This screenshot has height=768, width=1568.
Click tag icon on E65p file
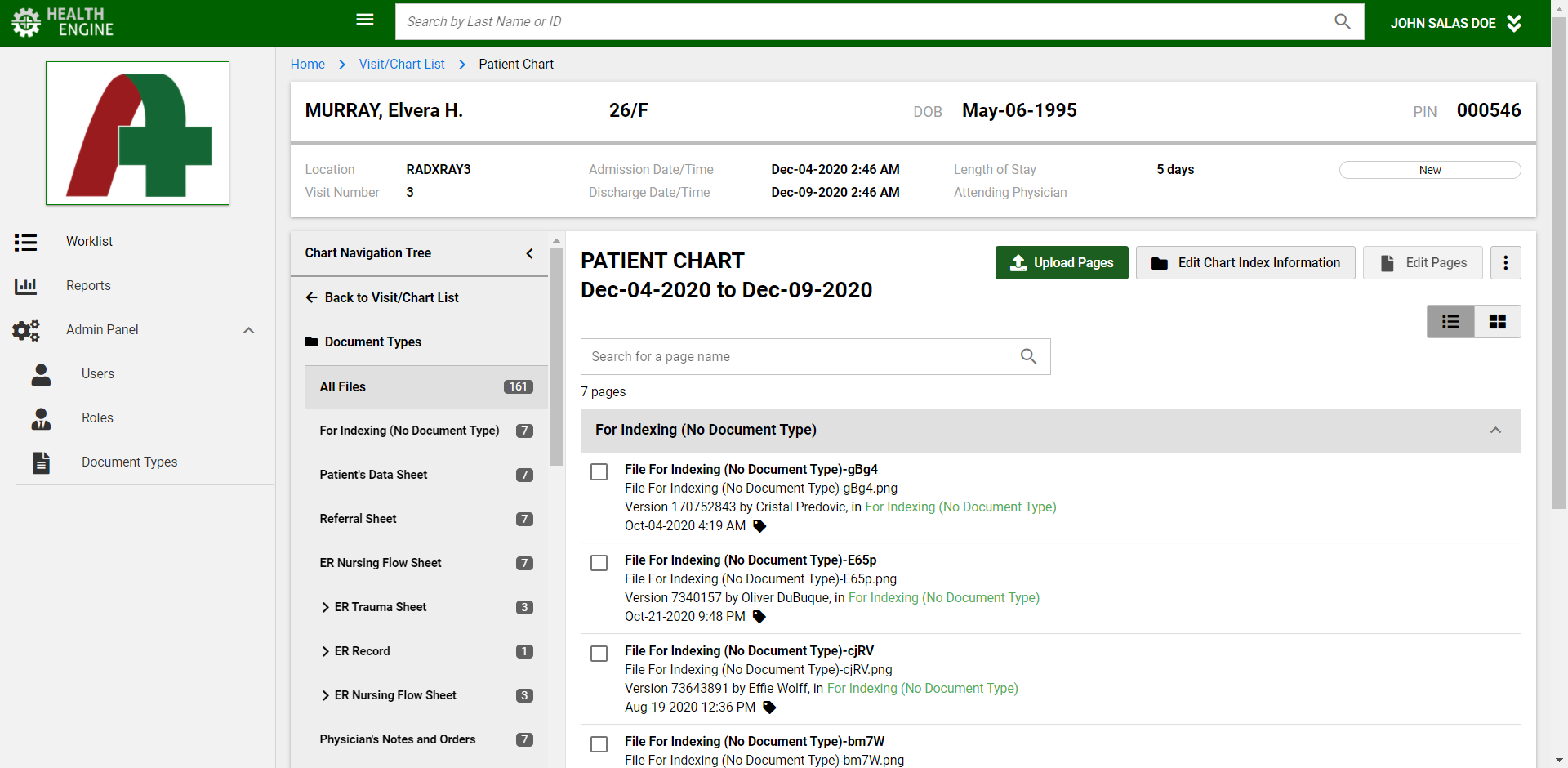(x=759, y=617)
